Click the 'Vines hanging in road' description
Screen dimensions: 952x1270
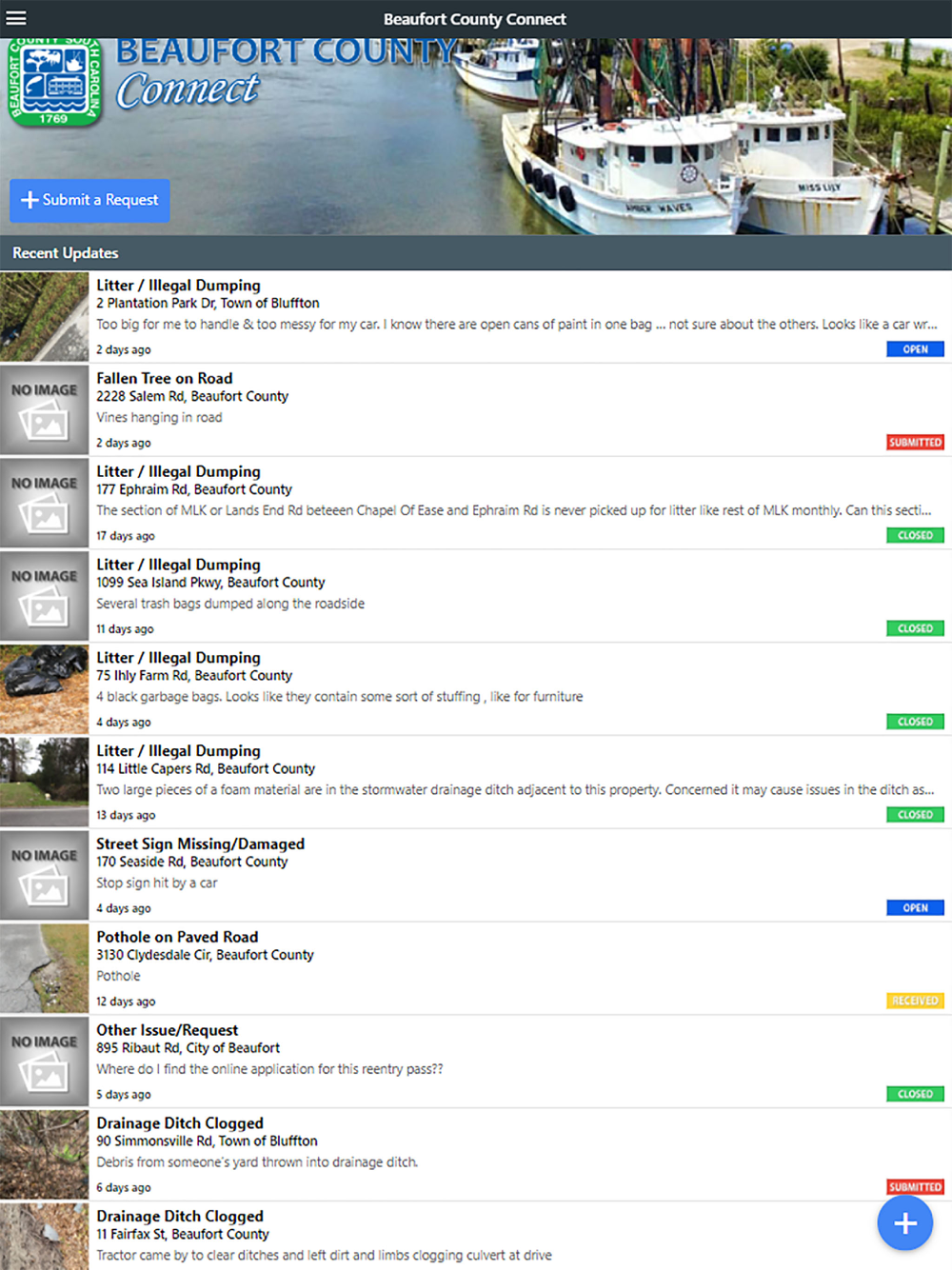[159, 417]
